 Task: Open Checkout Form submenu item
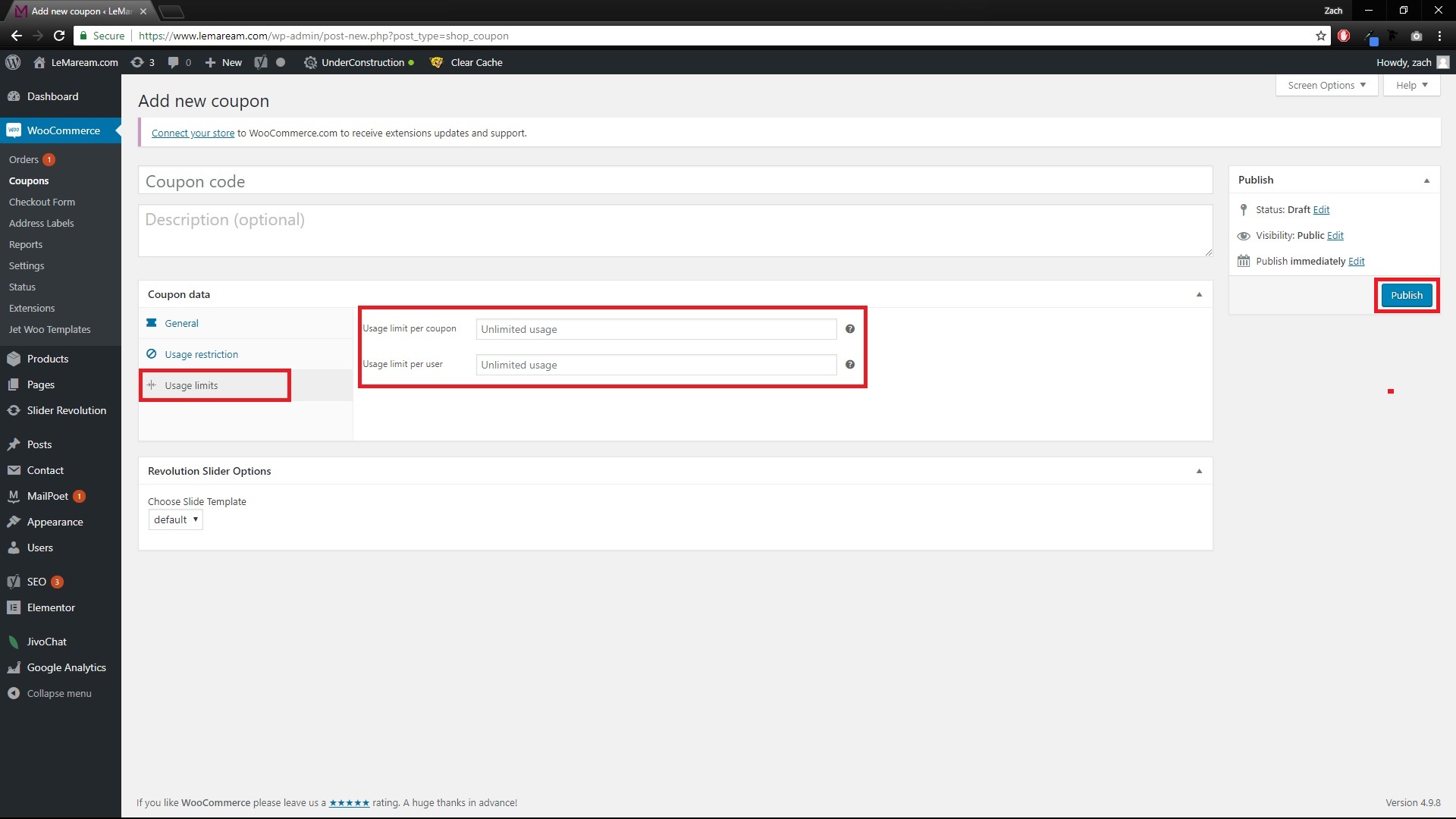tap(61, 202)
